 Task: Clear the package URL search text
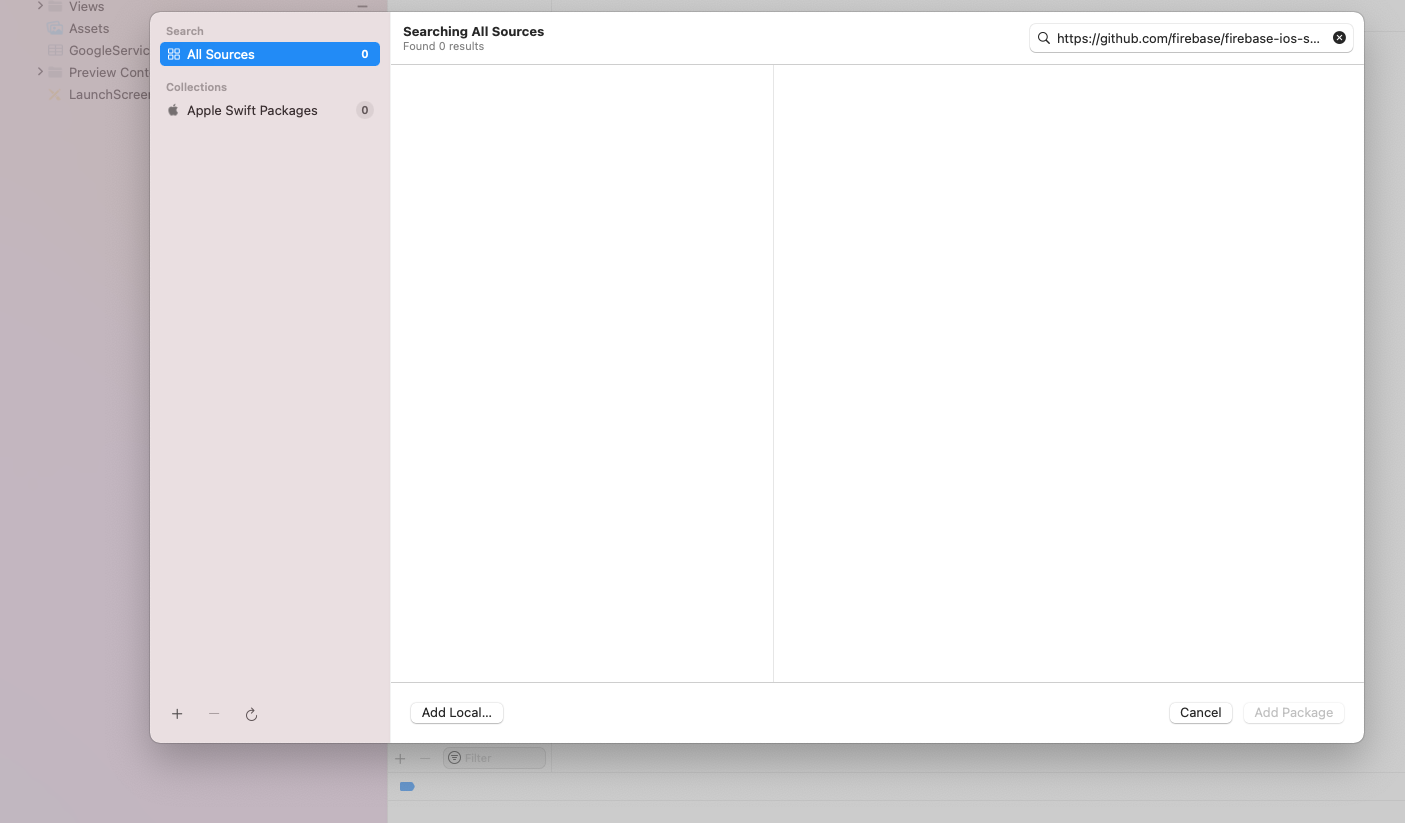click(x=1339, y=38)
